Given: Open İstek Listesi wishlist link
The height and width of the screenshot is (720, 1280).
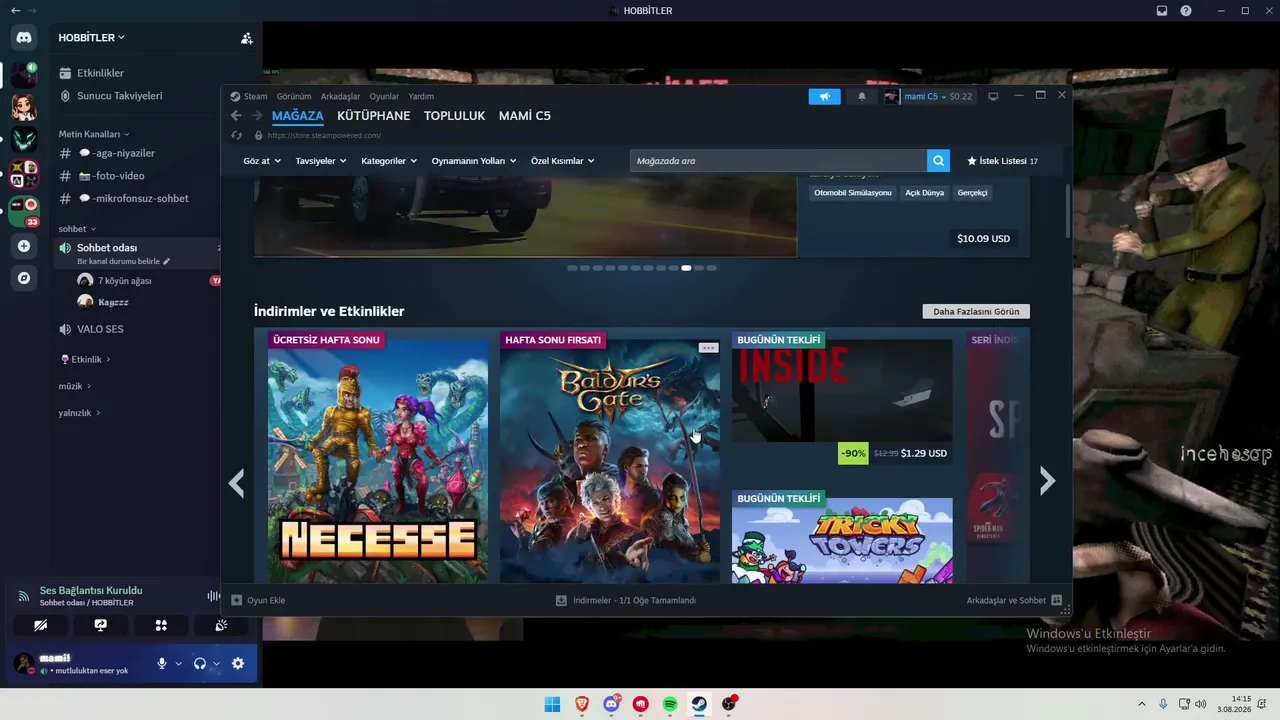Looking at the screenshot, I should point(1002,161).
